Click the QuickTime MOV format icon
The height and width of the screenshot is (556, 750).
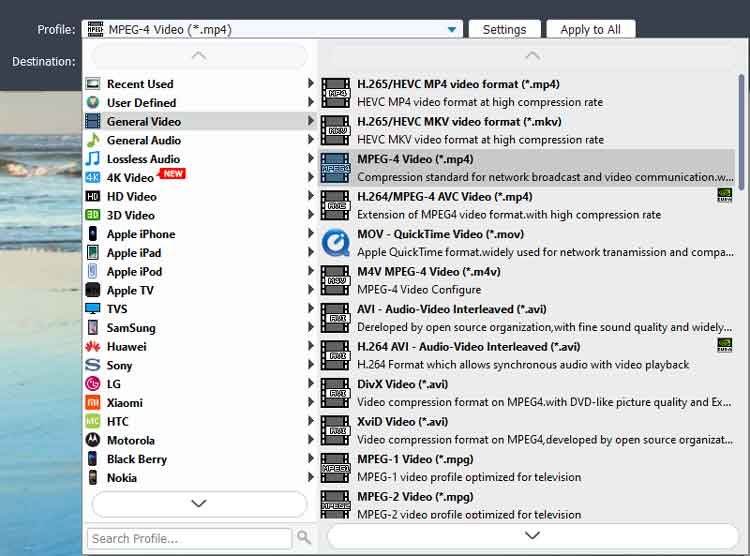[x=335, y=243]
